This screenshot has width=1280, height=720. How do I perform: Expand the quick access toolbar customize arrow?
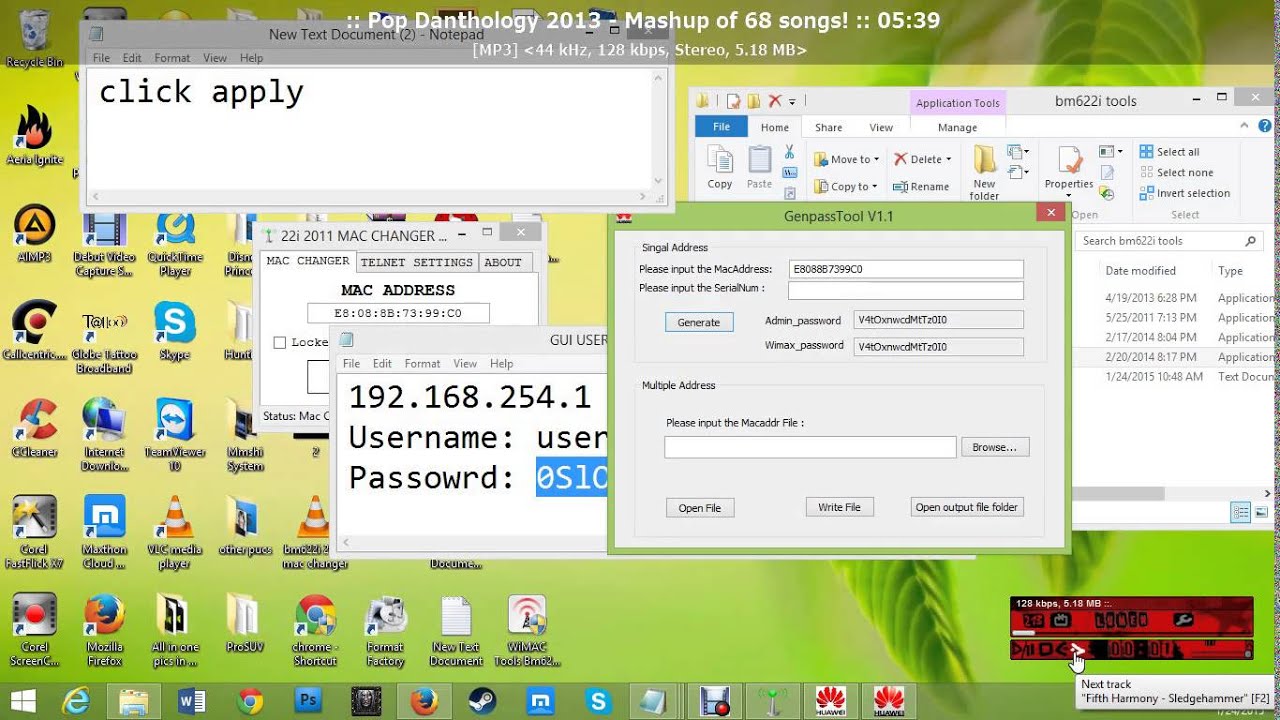[x=792, y=101]
